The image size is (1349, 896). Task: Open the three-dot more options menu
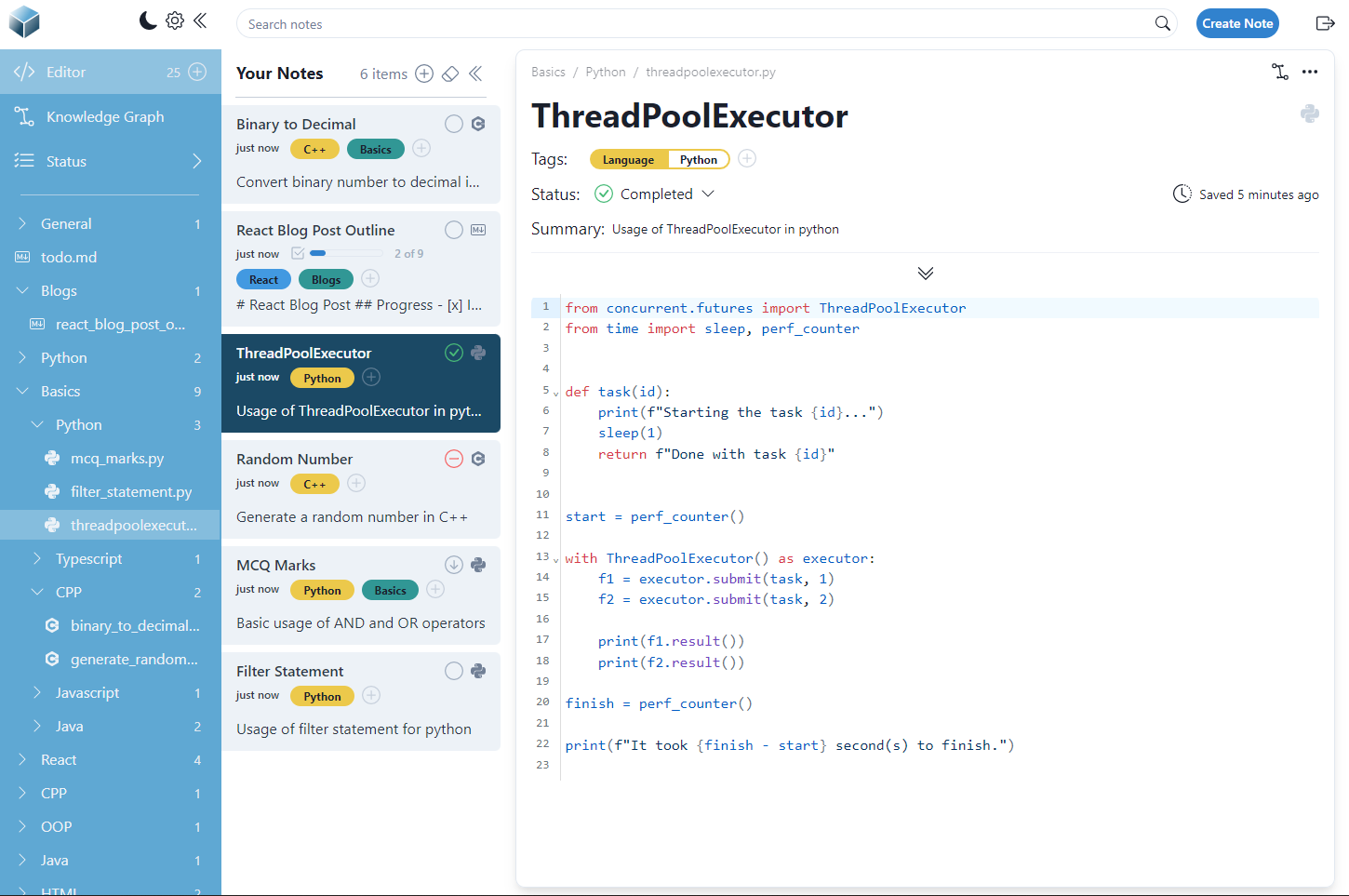(x=1310, y=72)
